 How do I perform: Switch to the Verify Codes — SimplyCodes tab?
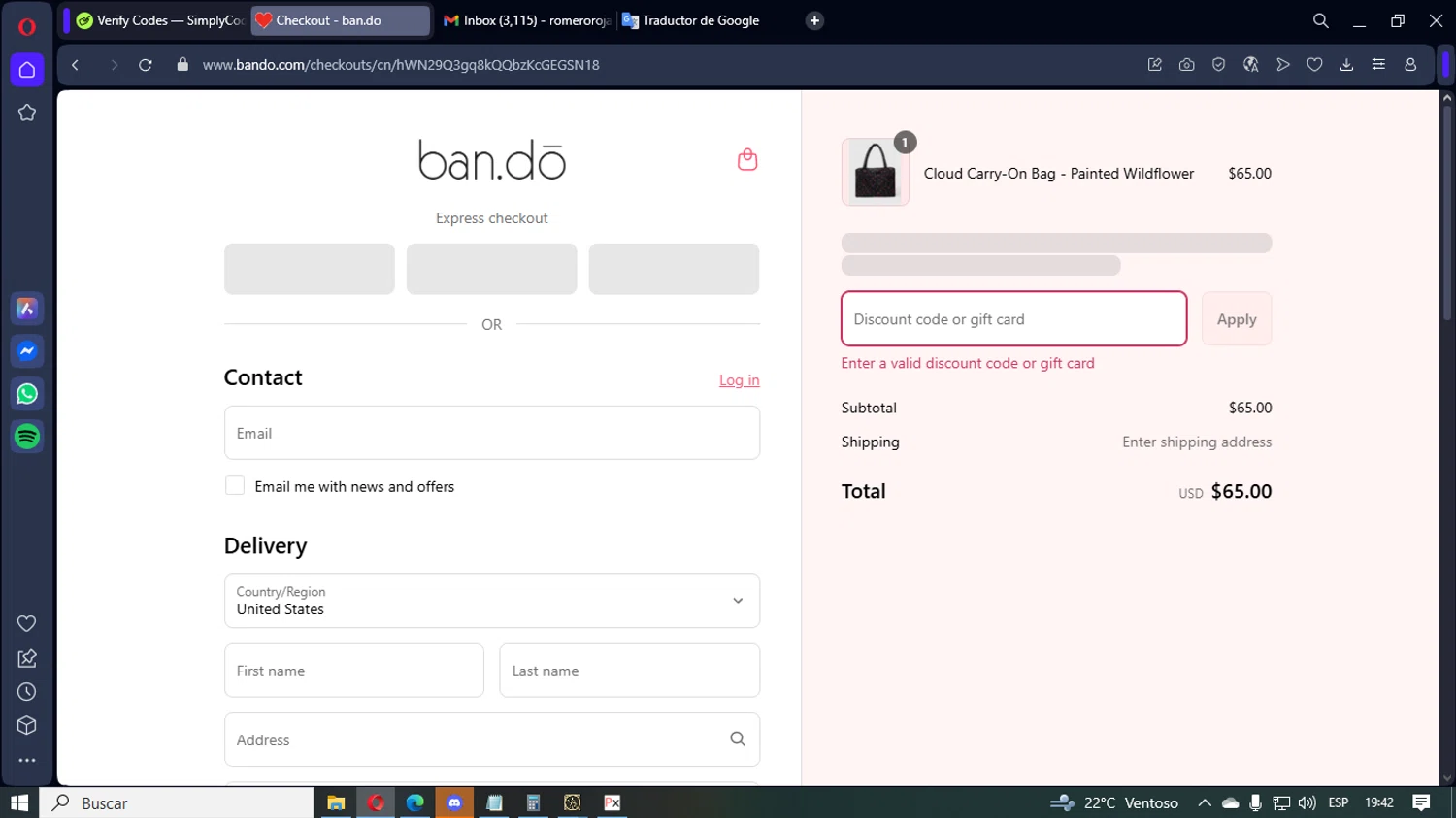click(x=161, y=20)
